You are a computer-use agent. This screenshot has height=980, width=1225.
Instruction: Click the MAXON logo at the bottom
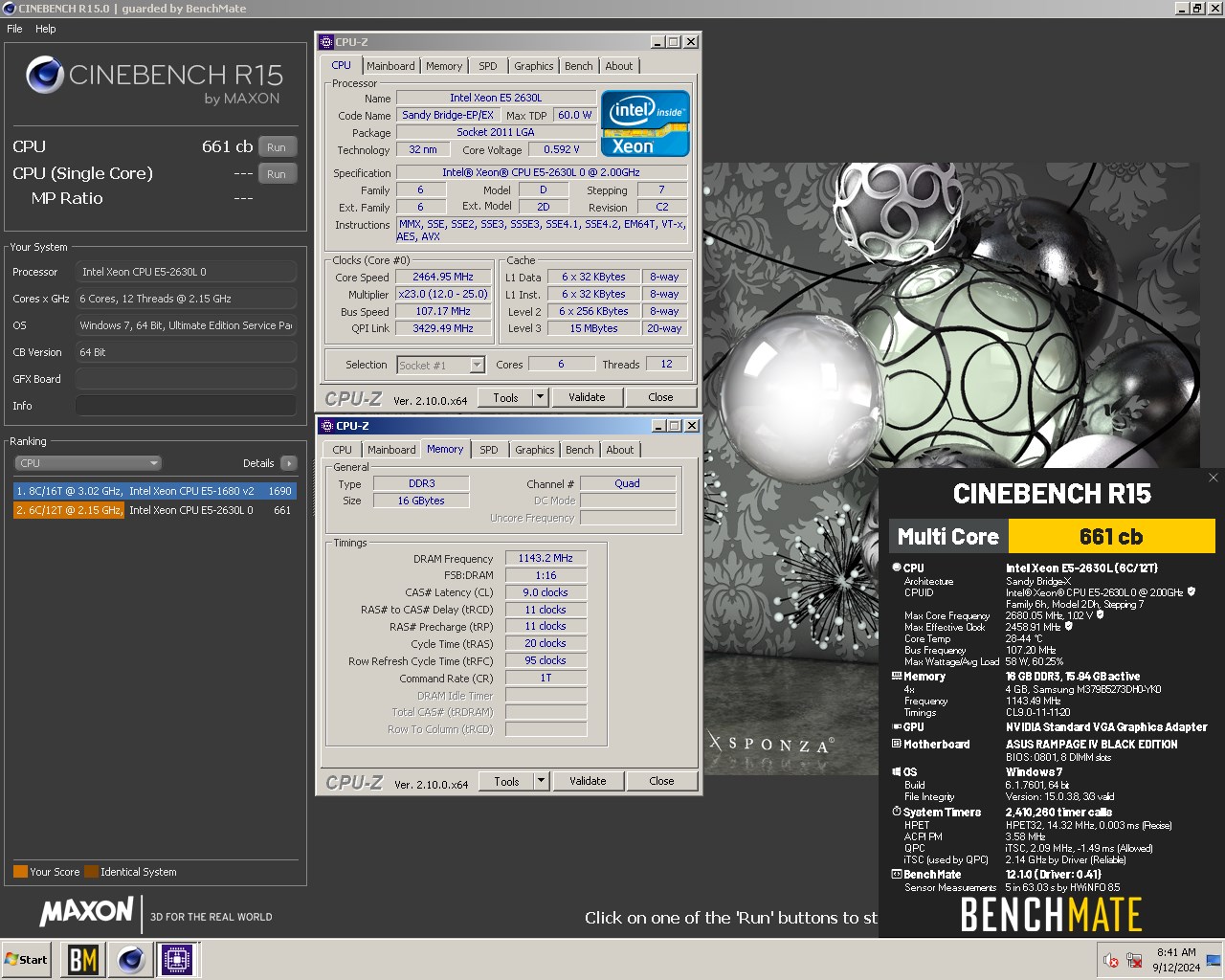coord(86,912)
